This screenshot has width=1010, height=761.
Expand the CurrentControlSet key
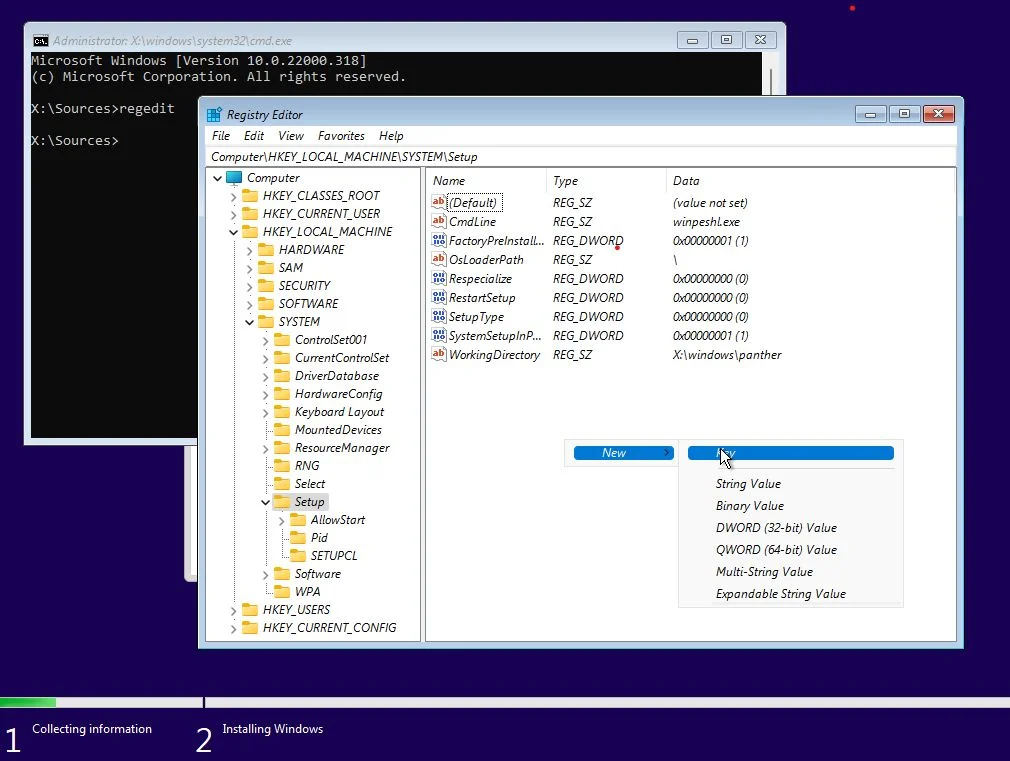point(265,358)
